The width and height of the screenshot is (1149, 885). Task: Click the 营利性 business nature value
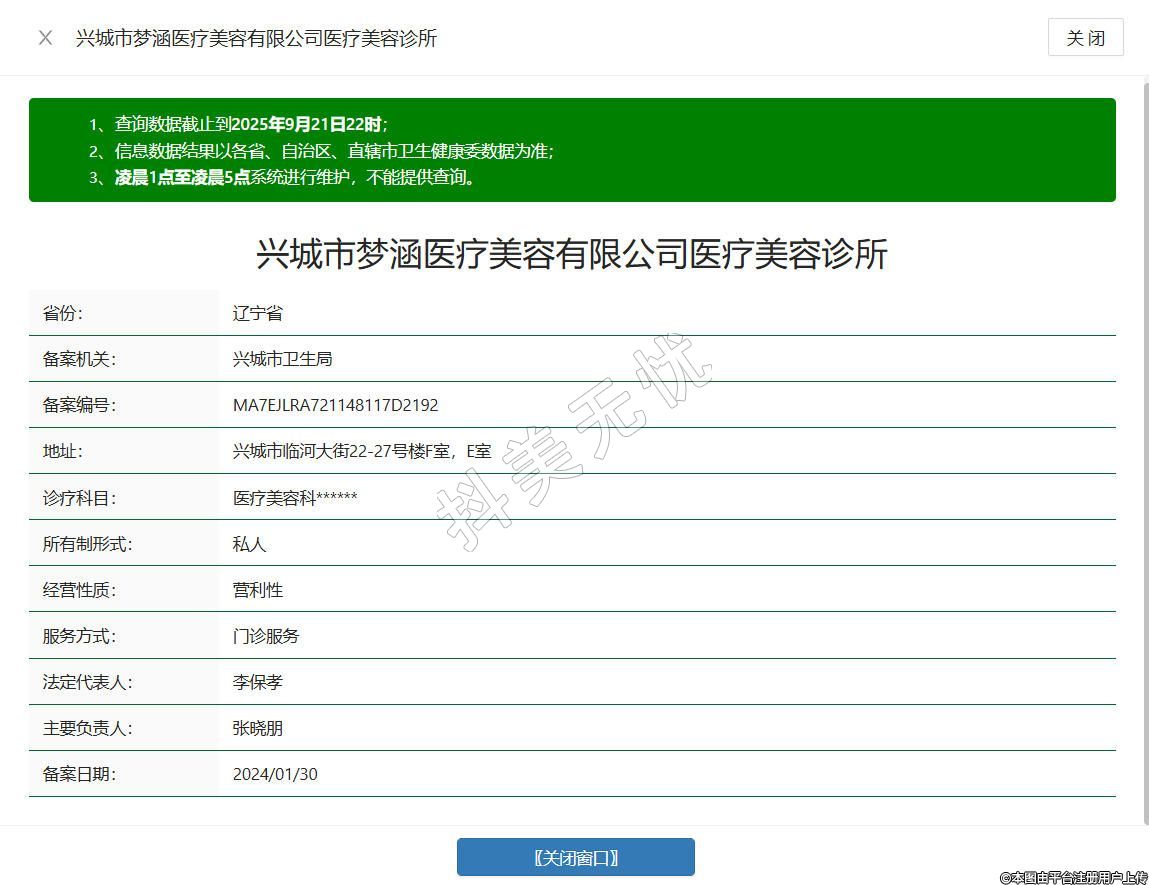click(x=258, y=590)
